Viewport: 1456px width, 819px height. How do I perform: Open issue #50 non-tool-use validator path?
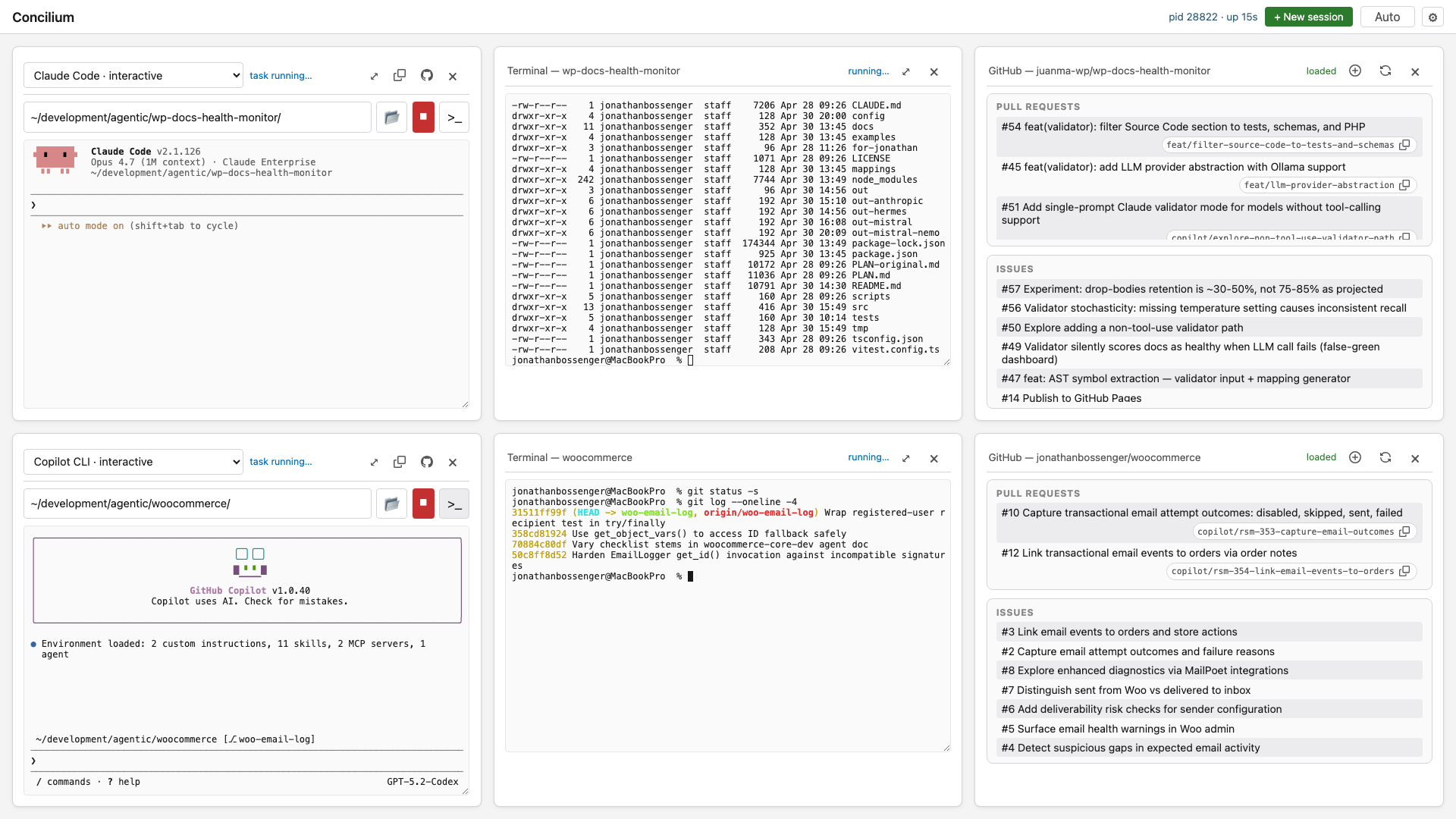point(1209,328)
